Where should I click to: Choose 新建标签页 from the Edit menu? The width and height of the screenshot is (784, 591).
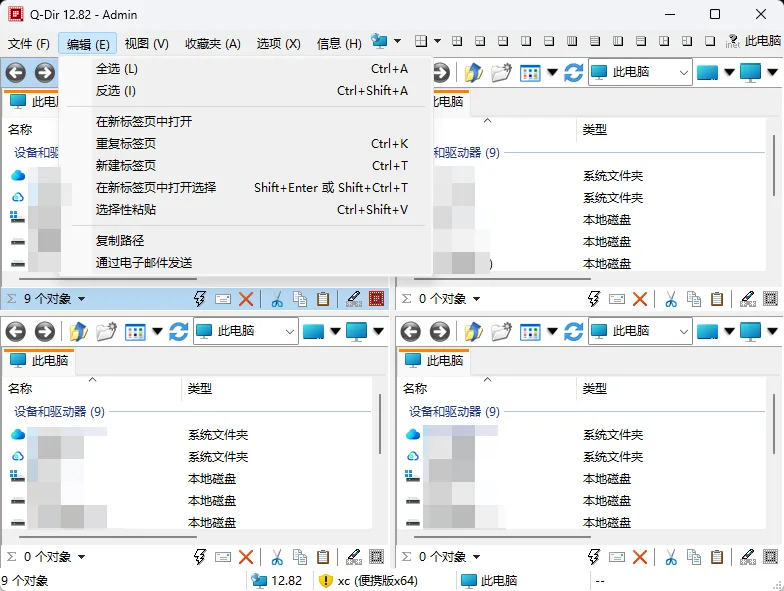[246, 166]
